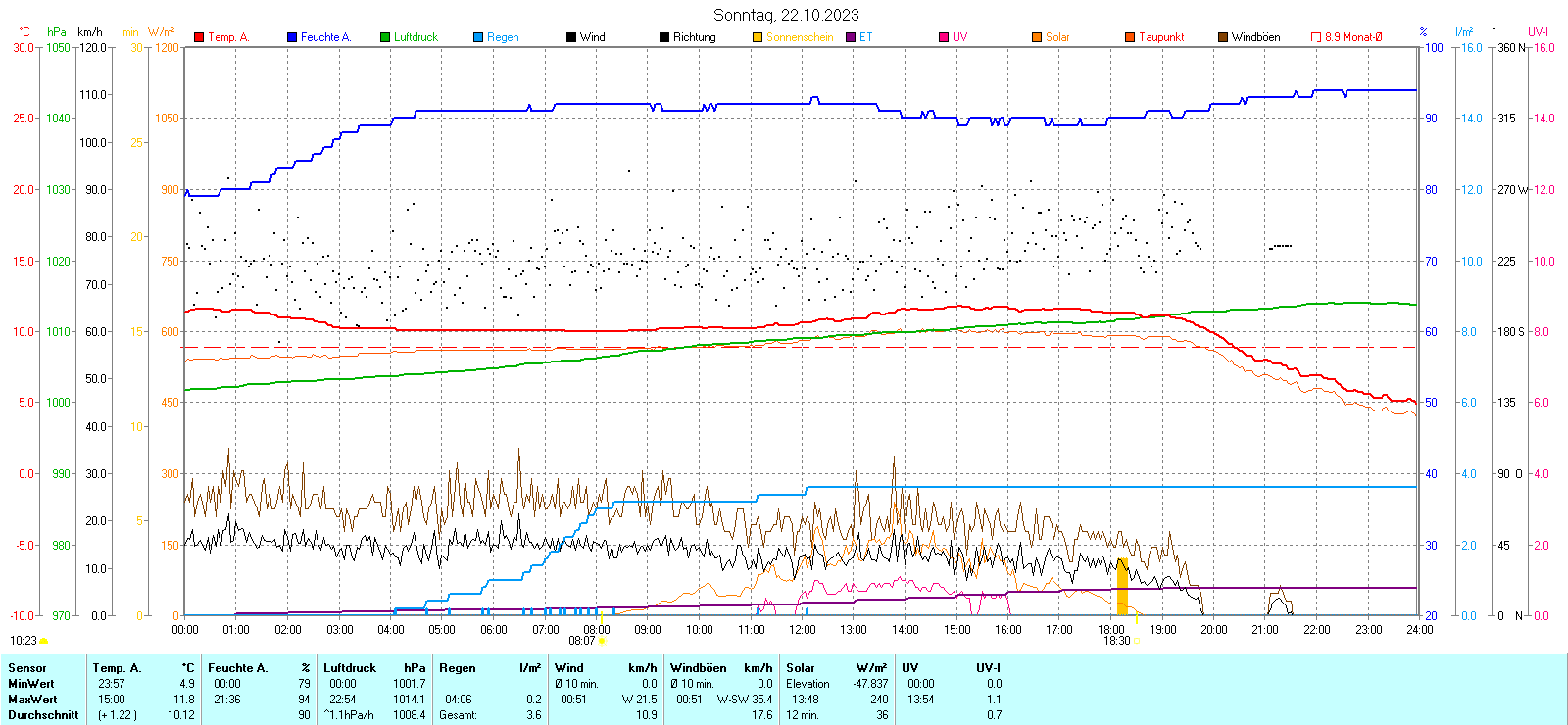Click the light blue Regen legend square

point(478,37)
